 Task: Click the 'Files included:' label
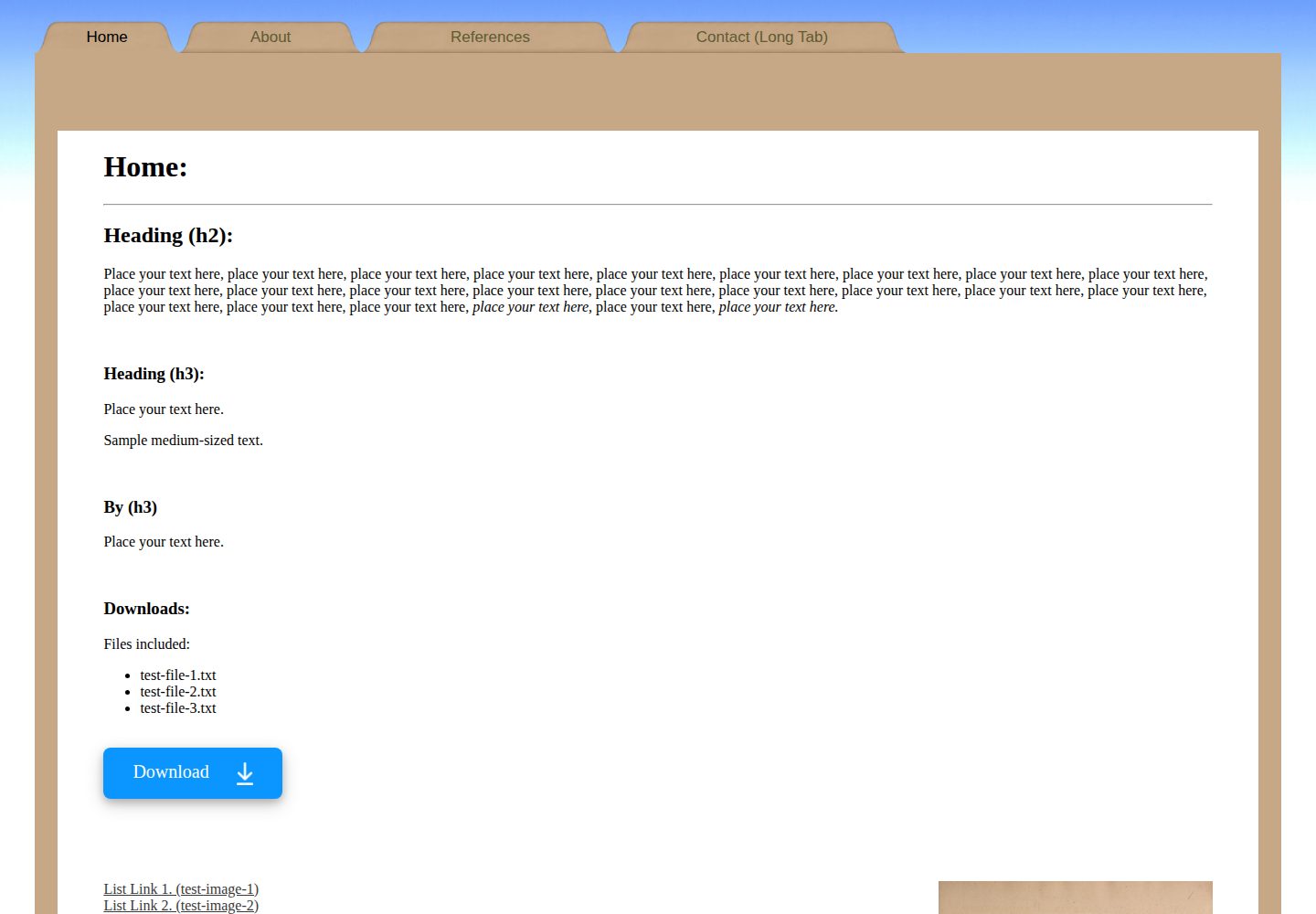(146, 644)
